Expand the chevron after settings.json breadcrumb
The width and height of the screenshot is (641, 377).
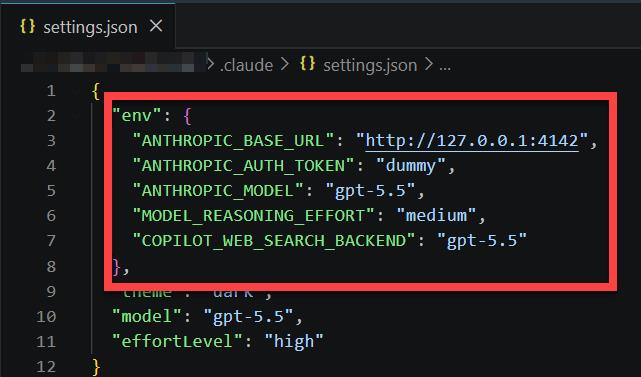428,64
